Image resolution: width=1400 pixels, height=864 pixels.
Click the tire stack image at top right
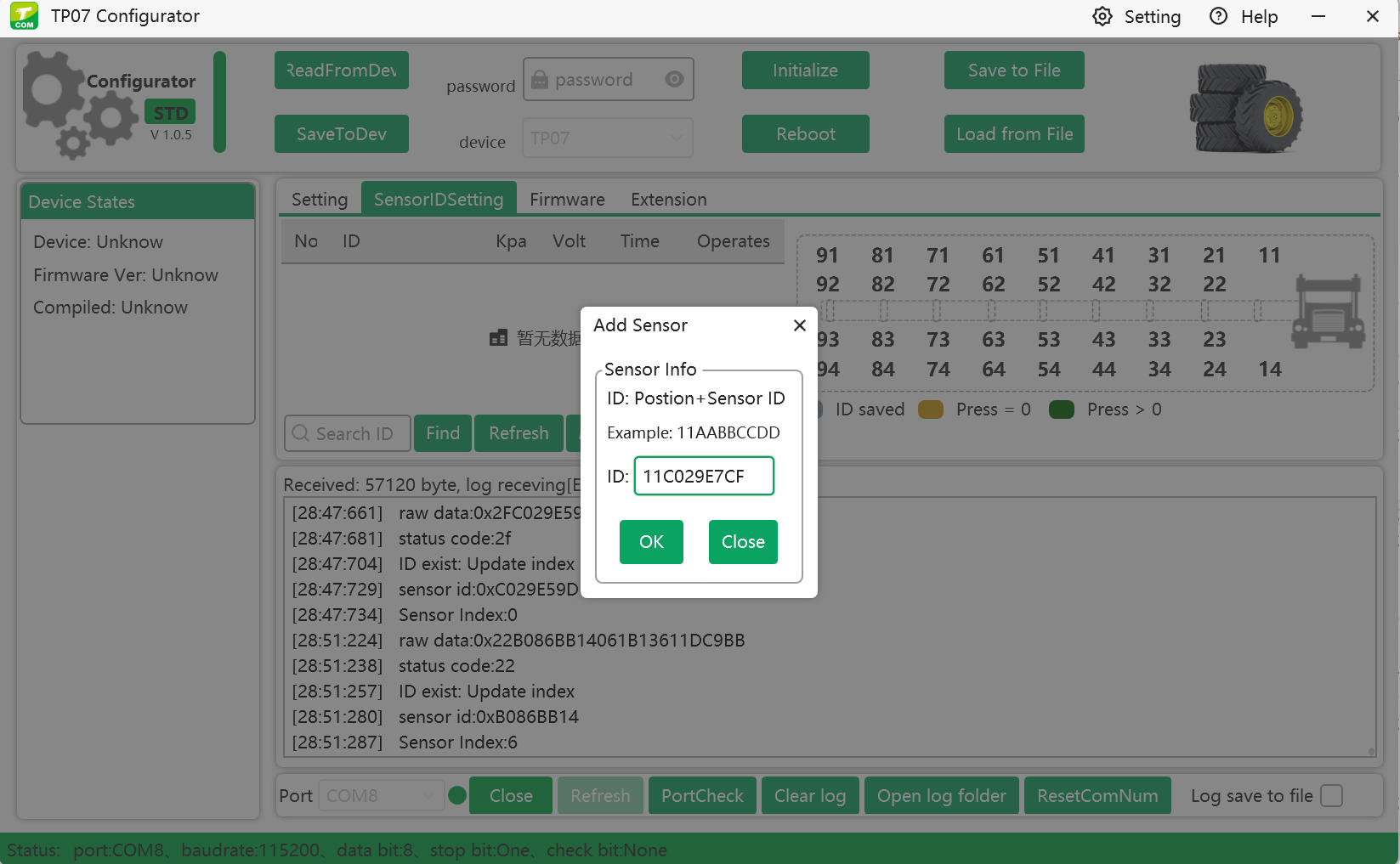(1244, 108)
